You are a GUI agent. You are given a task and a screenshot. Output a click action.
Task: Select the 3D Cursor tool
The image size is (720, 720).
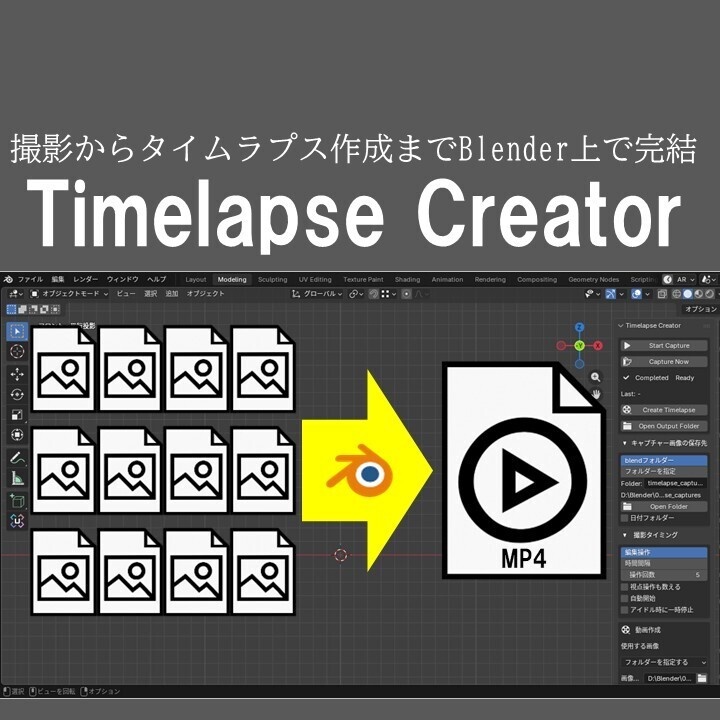17,352
